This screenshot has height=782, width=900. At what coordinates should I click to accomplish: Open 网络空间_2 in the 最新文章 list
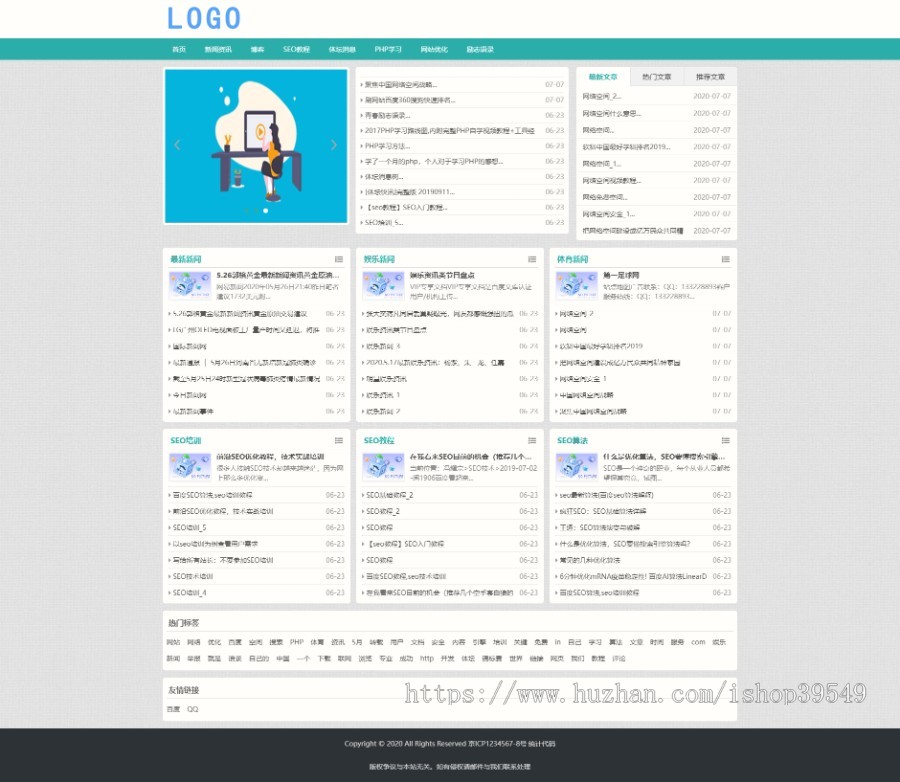(x=602, y=96)
